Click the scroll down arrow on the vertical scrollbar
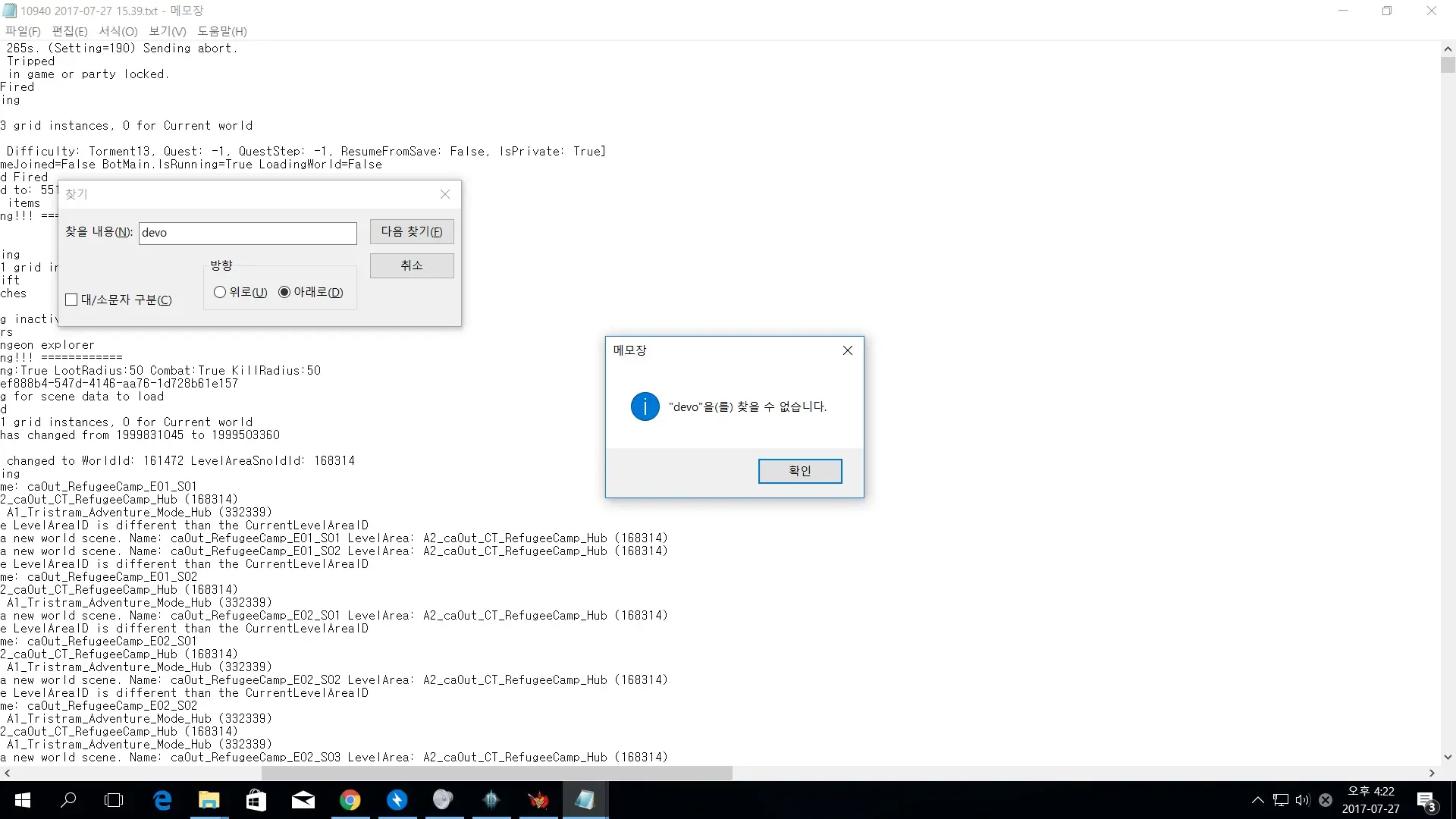This screenshot has height=819, width=1456. coord(1448,757)
